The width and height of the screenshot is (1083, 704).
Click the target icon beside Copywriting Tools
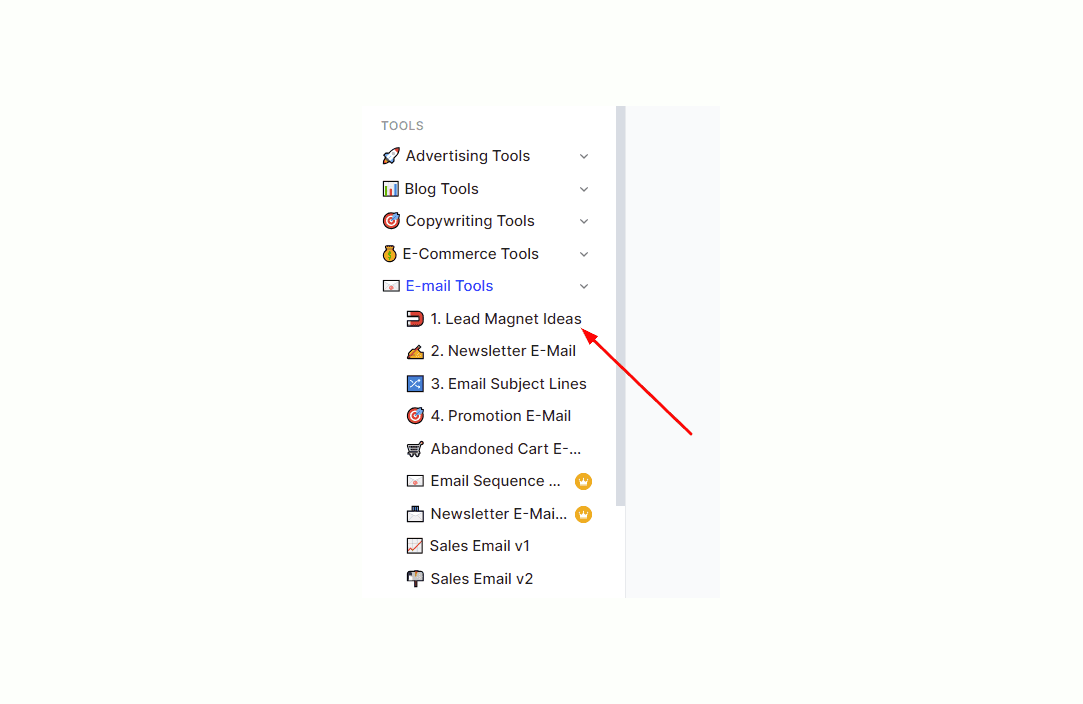pyautogui.click(x=391, y=220)
